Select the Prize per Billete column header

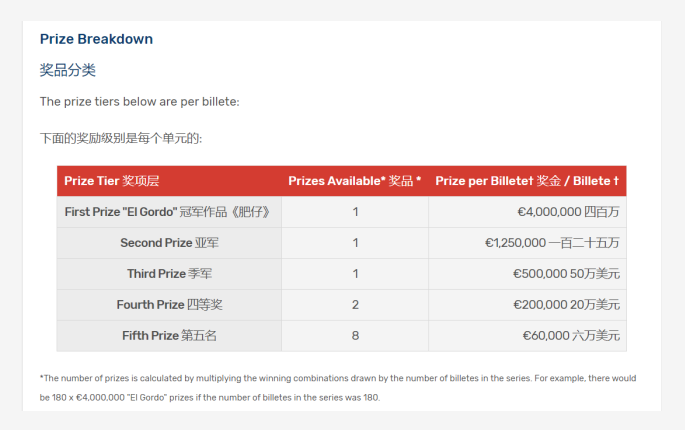(x=527, y=181)
